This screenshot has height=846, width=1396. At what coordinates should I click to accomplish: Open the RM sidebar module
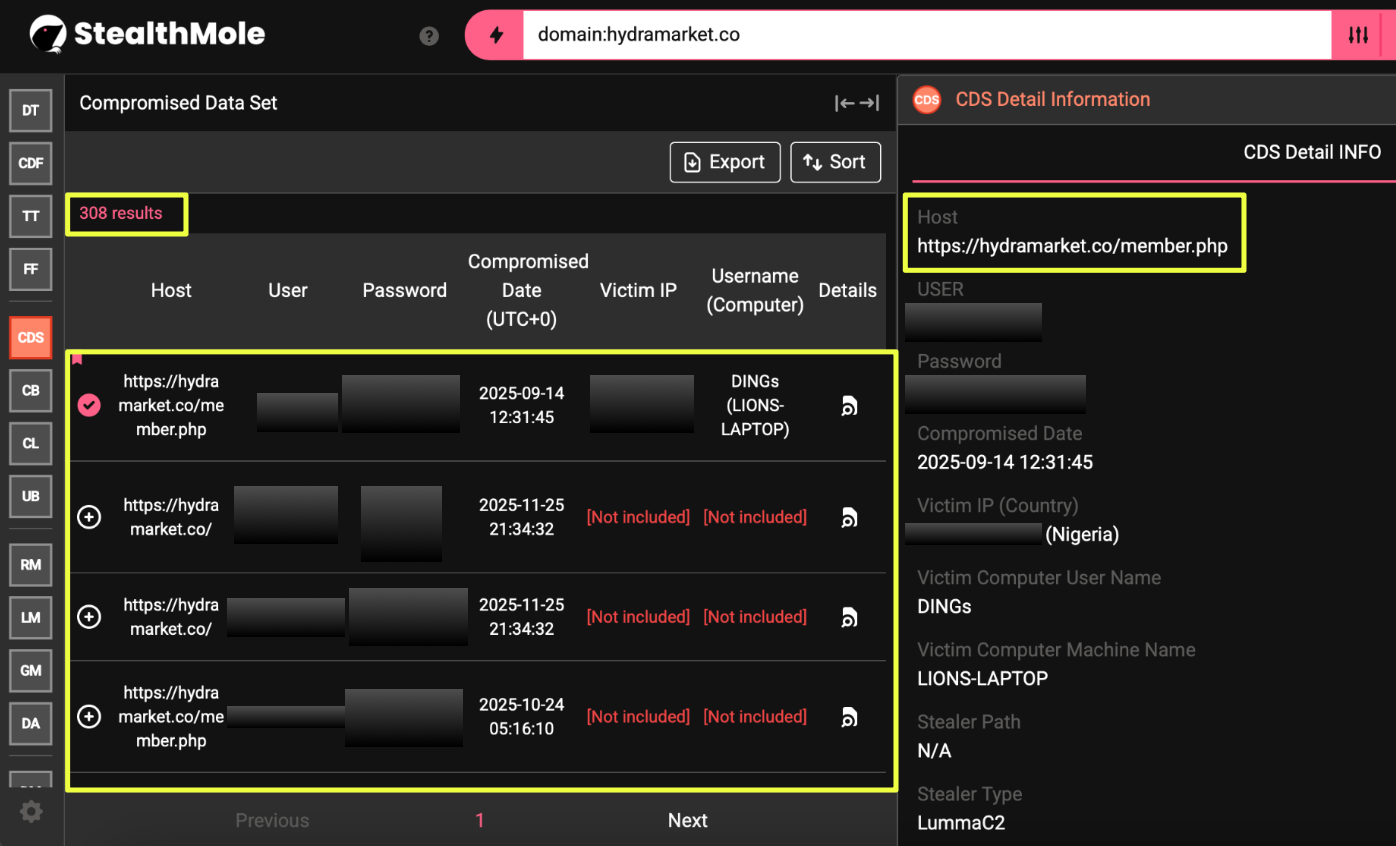pyautogui.click(x=31, y=565)
